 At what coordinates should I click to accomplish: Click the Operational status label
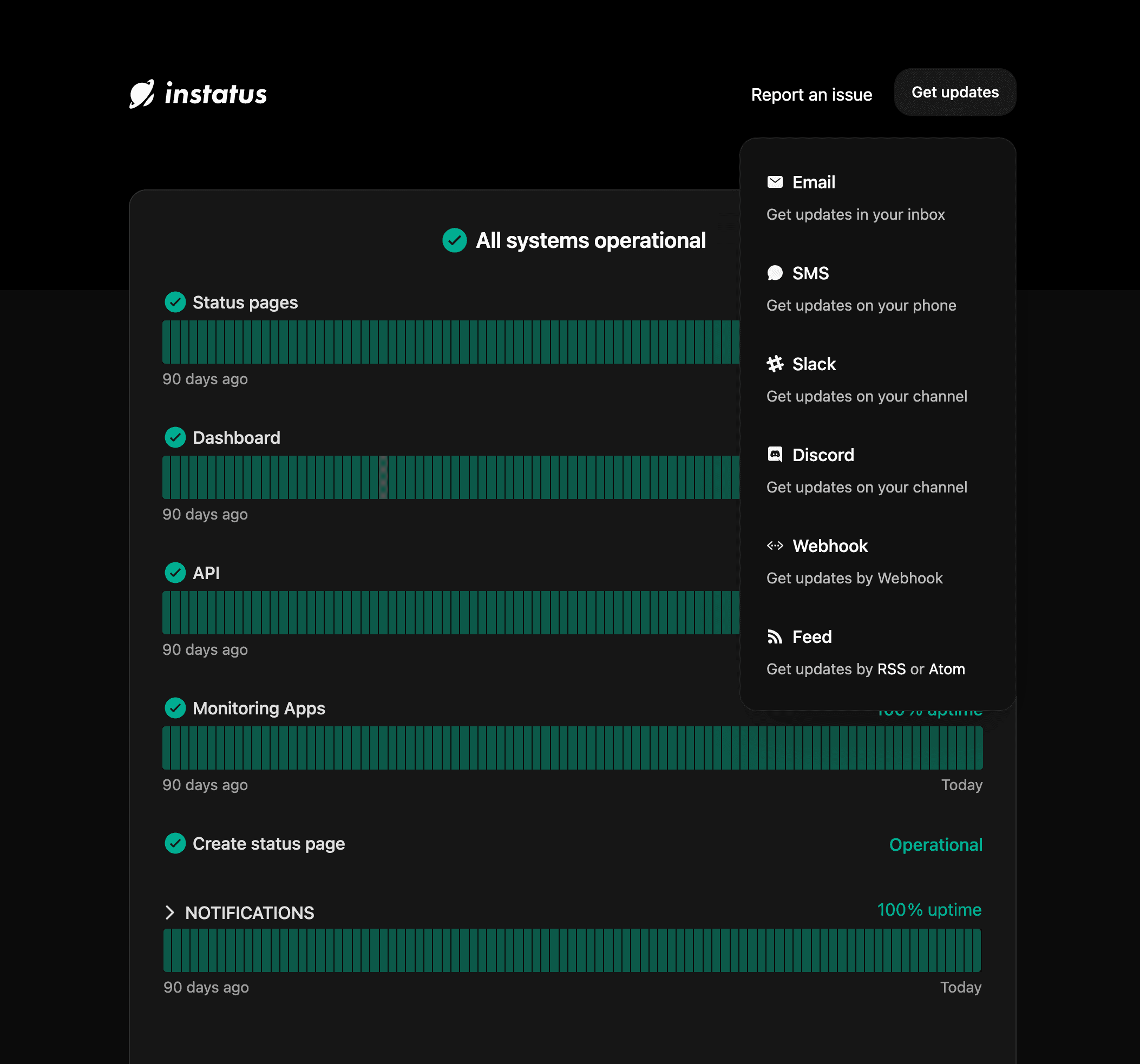[936, 844]
